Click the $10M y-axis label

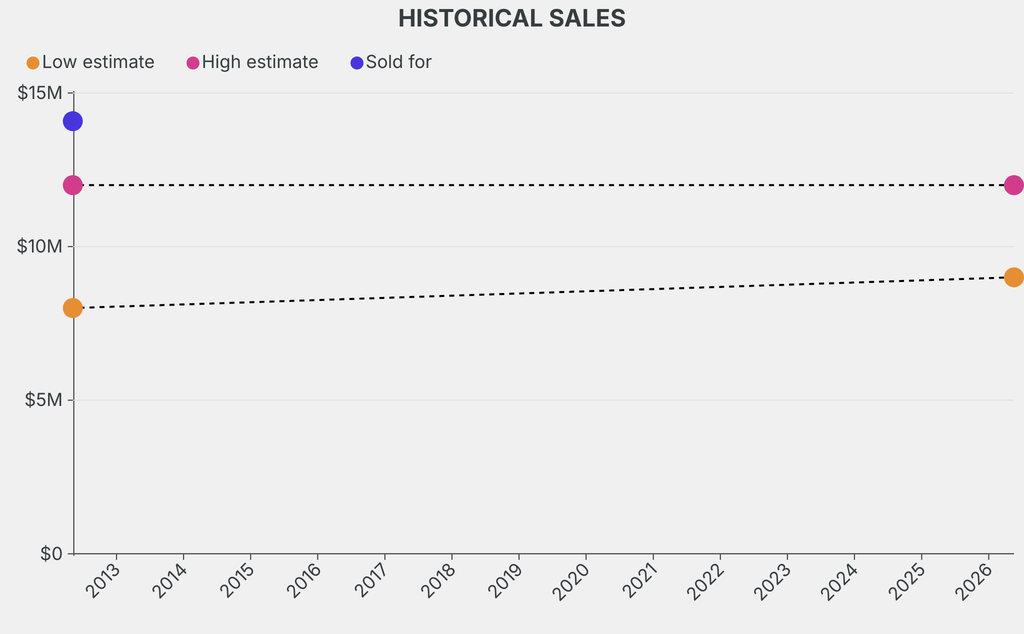click(x=40, y=247)
